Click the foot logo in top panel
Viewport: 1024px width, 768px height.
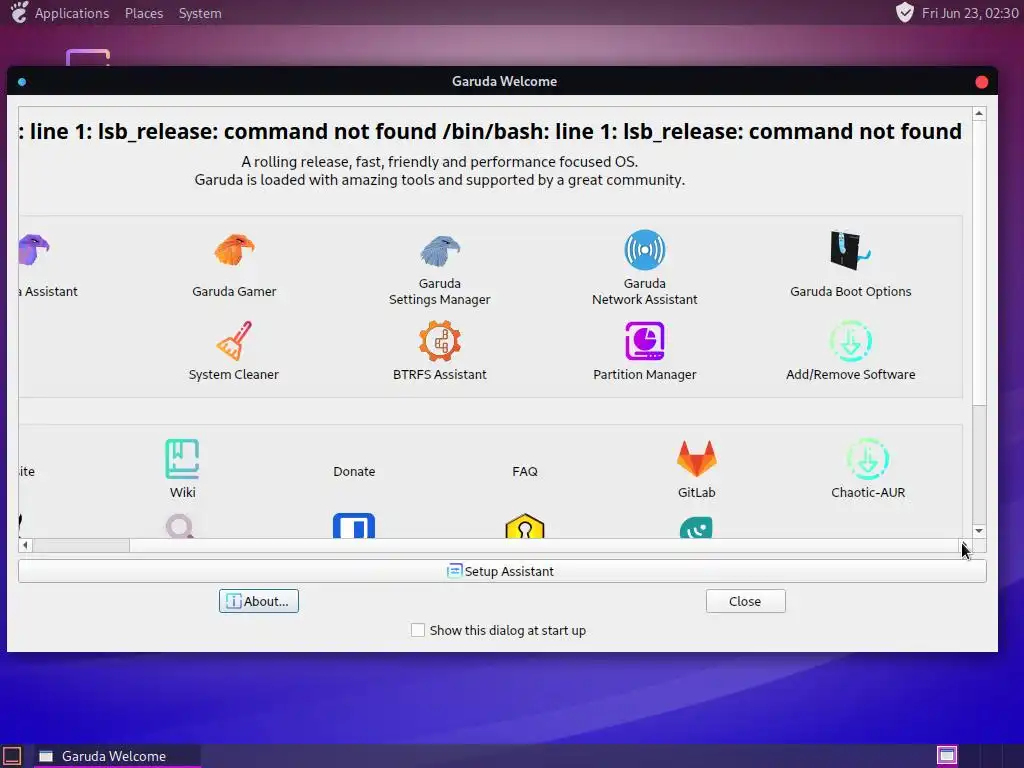pos(19,12)
